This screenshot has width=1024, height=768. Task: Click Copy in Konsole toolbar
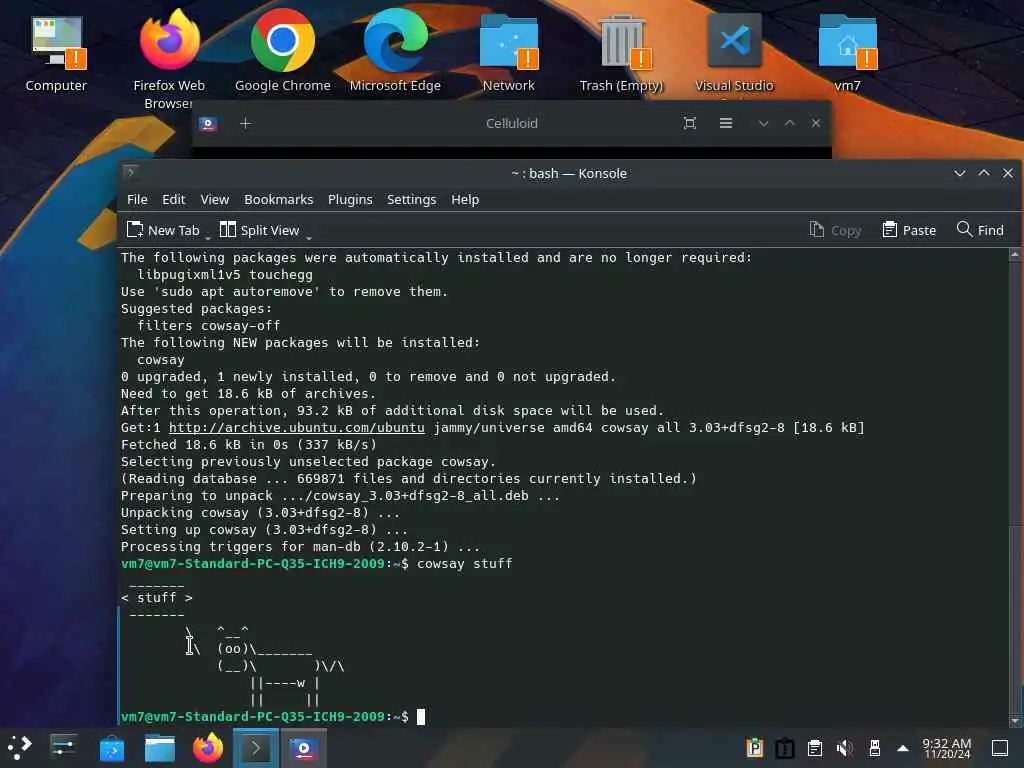[835, 230]
